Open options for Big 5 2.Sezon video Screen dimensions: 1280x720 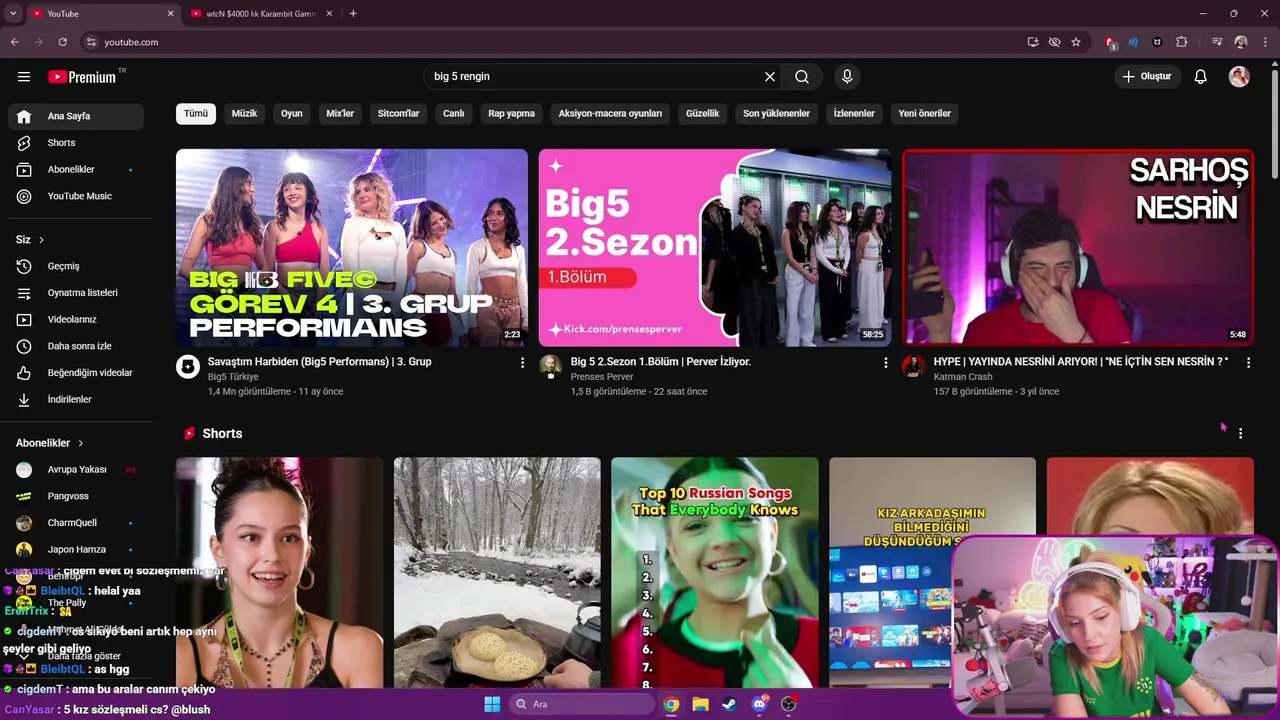coord(885,363)
